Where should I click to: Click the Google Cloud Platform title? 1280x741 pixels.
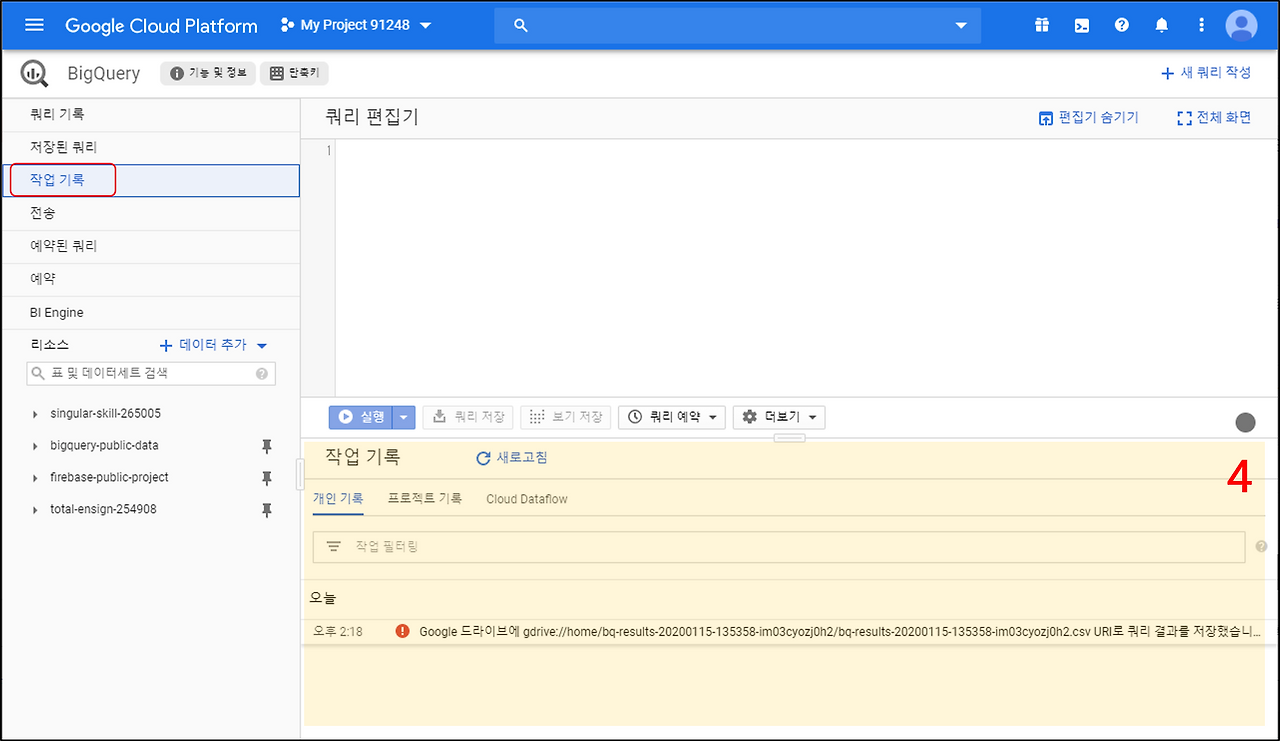(161, 25)
